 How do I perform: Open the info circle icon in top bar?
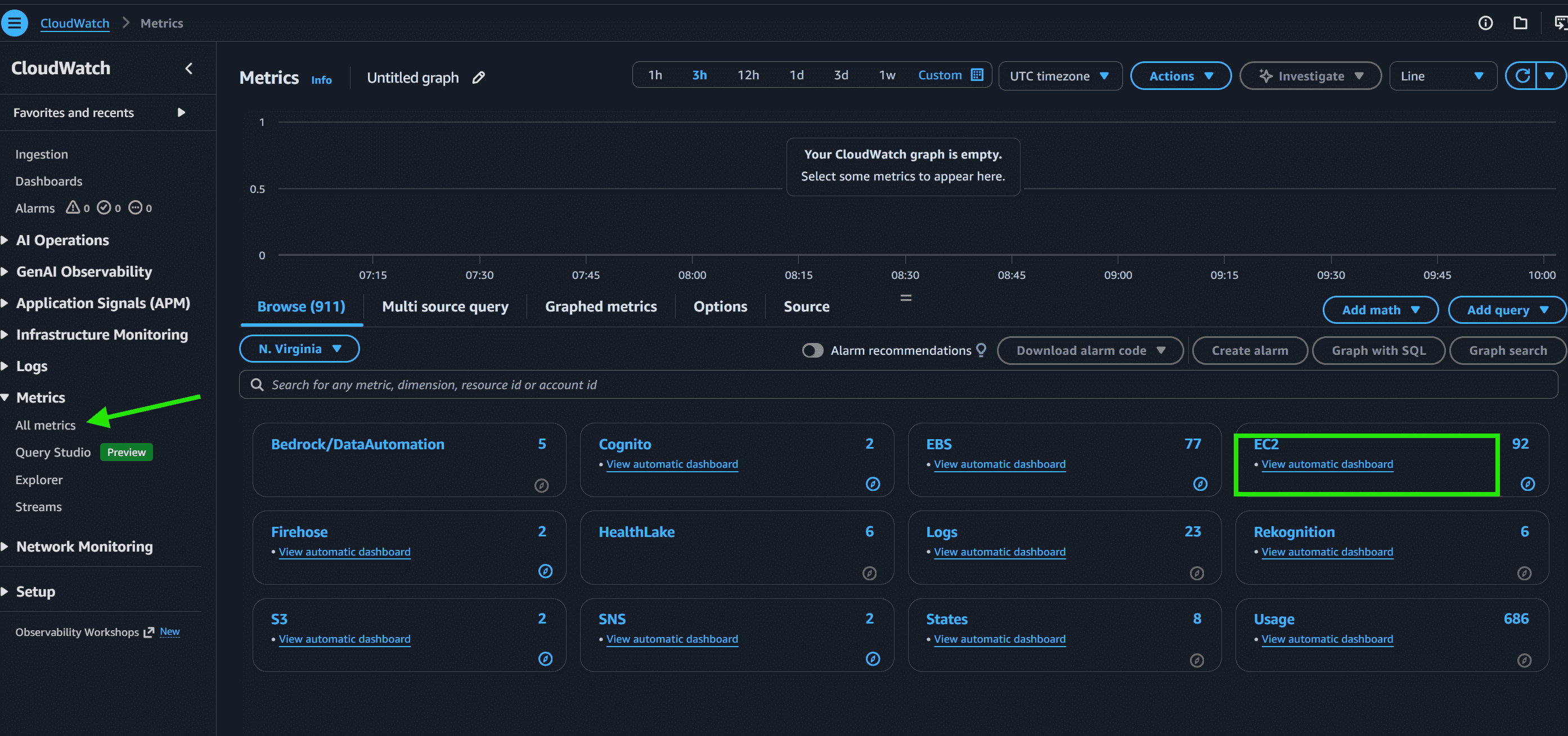pos(1485,23)
